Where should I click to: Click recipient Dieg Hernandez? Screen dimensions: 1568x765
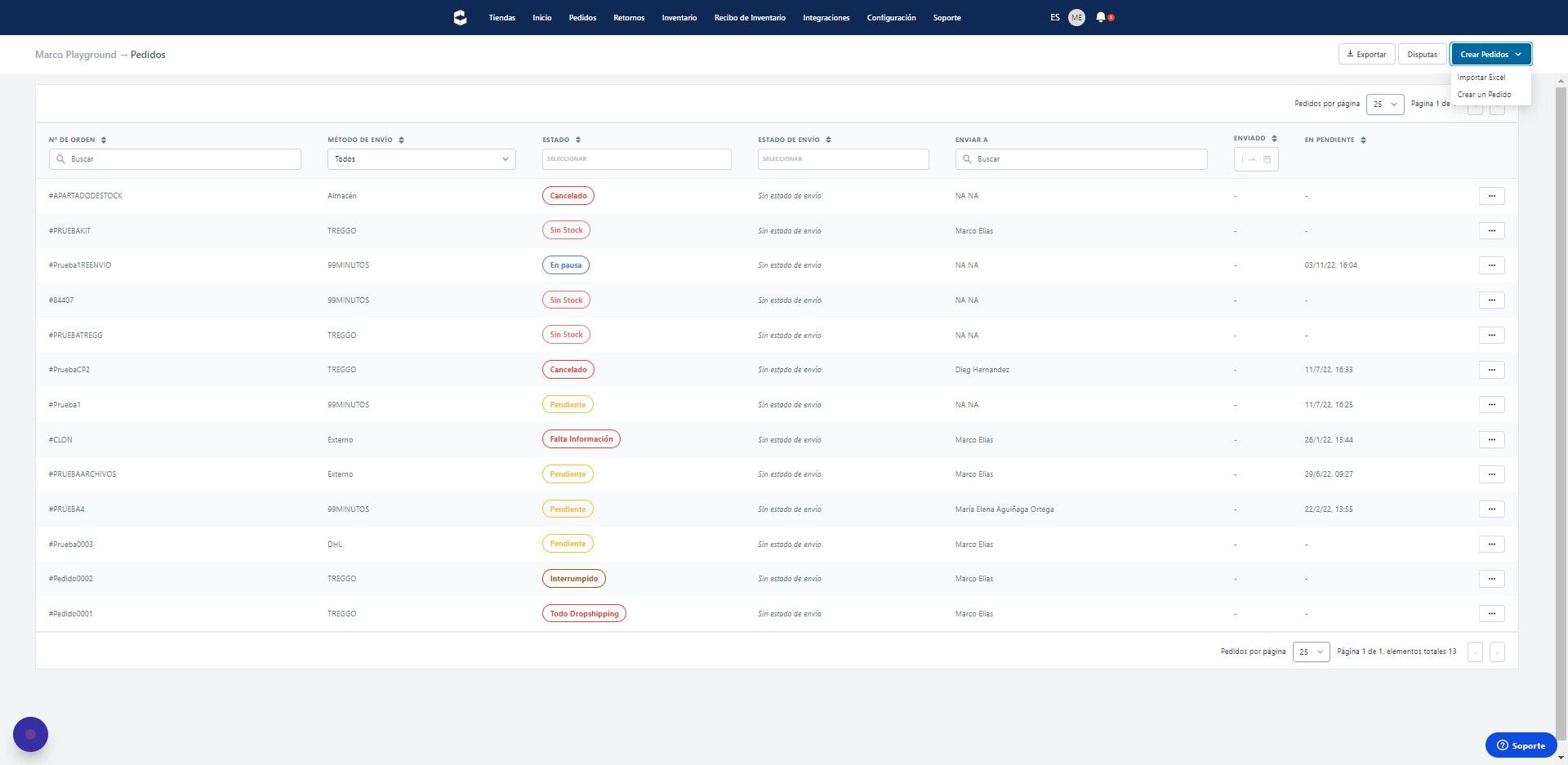[x=982, y=370]
